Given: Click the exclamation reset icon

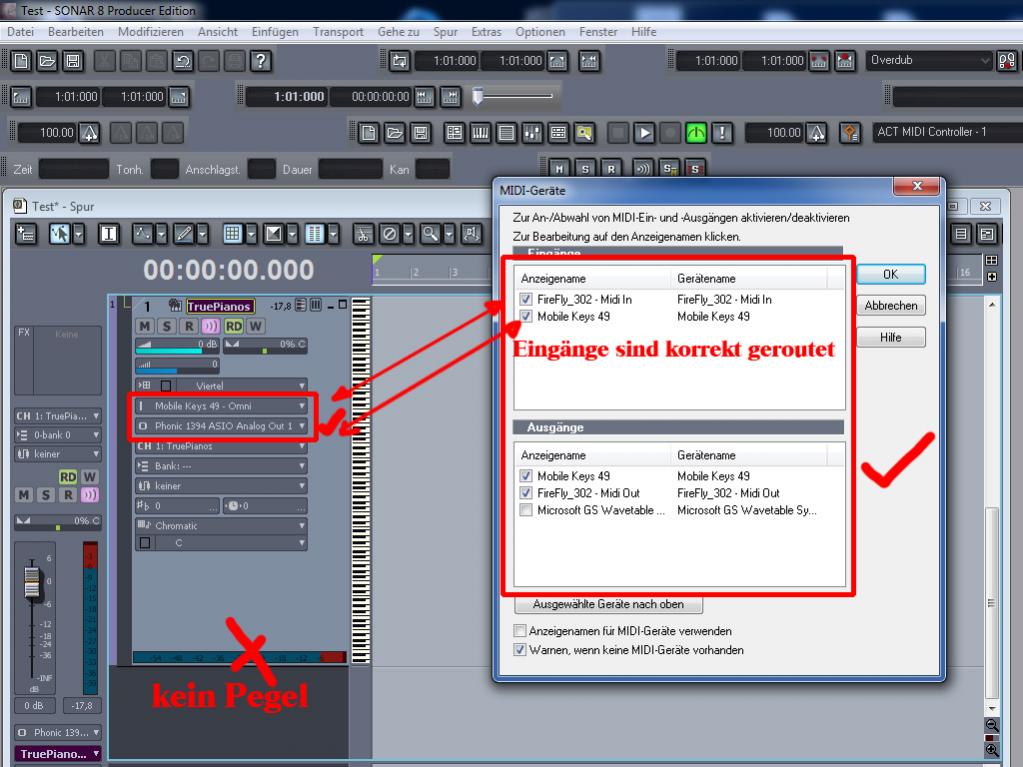Looking at the screenshot, I should coord(722,133).
